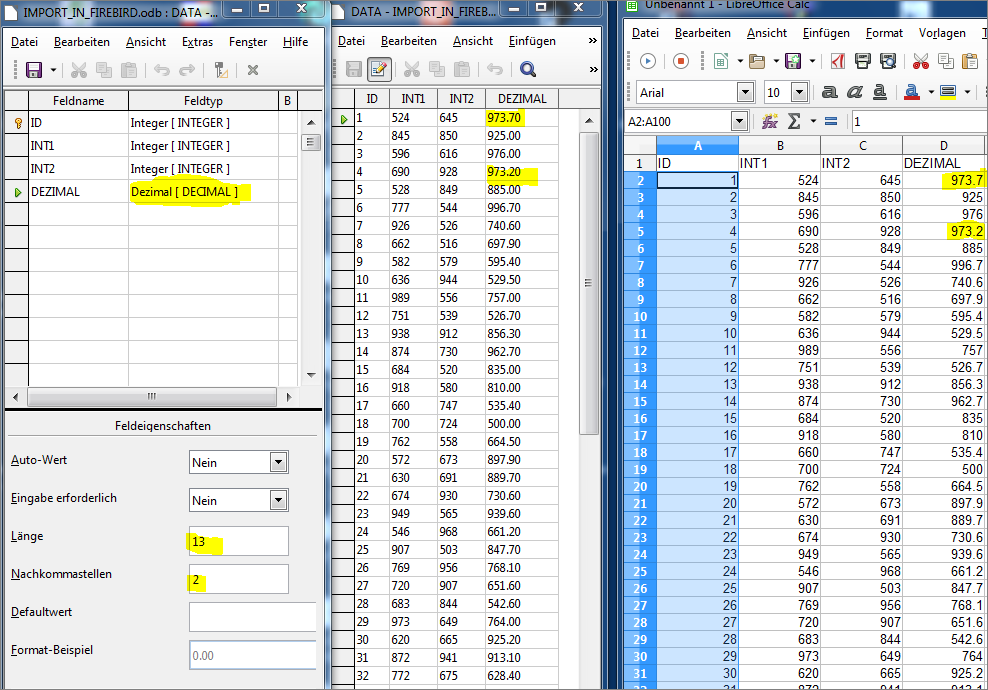Click Stop recording icon in Calc
988x690 pixels.
point(681,60)
